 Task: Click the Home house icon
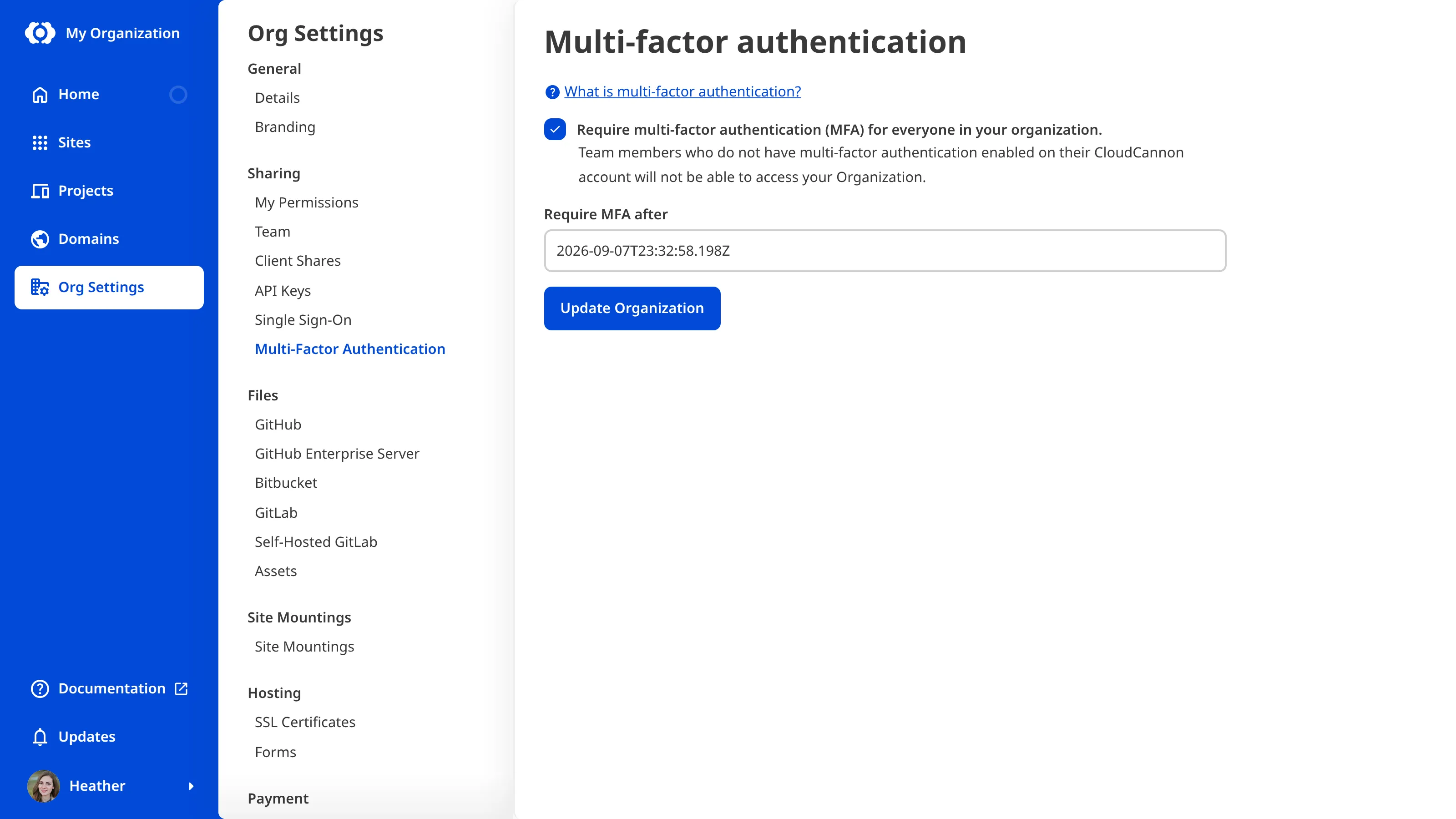(x=40, y=94)
